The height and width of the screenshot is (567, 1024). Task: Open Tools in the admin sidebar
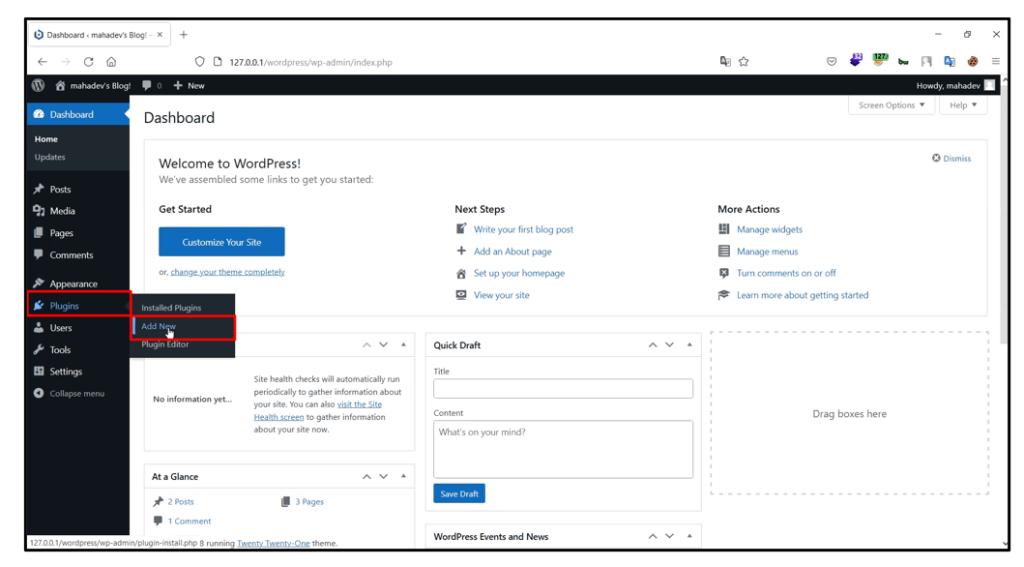pos(60,350)
